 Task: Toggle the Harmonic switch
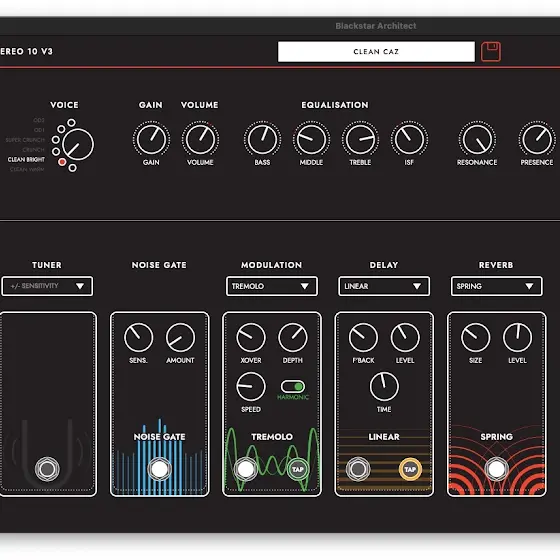click(293, 386)
